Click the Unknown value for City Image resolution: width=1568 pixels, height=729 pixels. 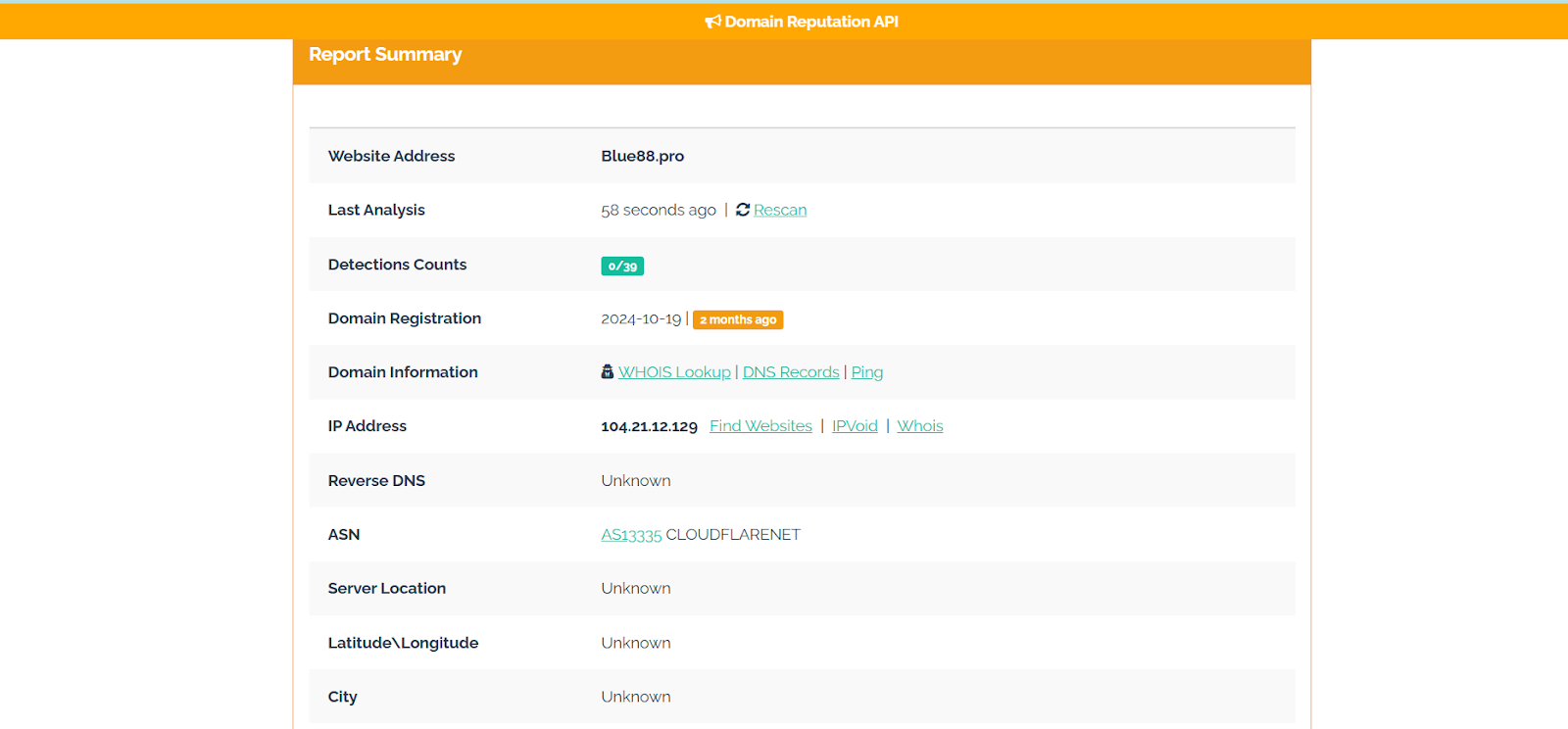coord(636,697)
